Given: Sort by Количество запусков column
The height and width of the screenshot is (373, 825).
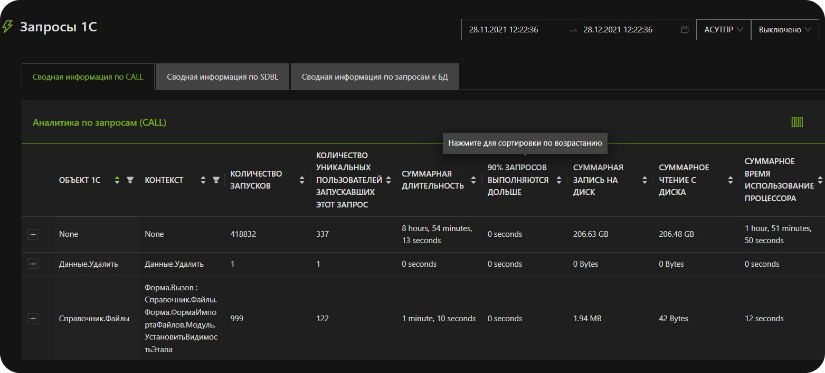Looking at the screenshot, I should [301, 180].
